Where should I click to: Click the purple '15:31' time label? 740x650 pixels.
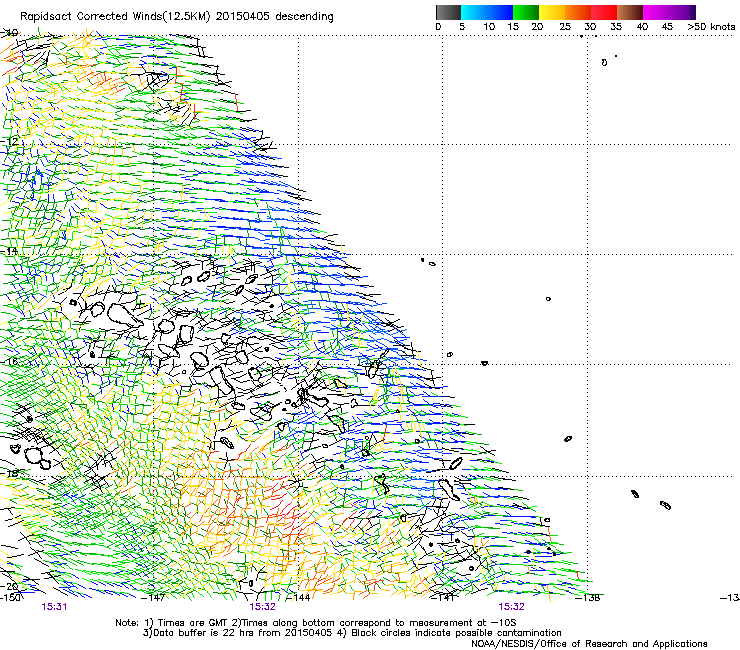pyautogui.click(x=54, y=607)
